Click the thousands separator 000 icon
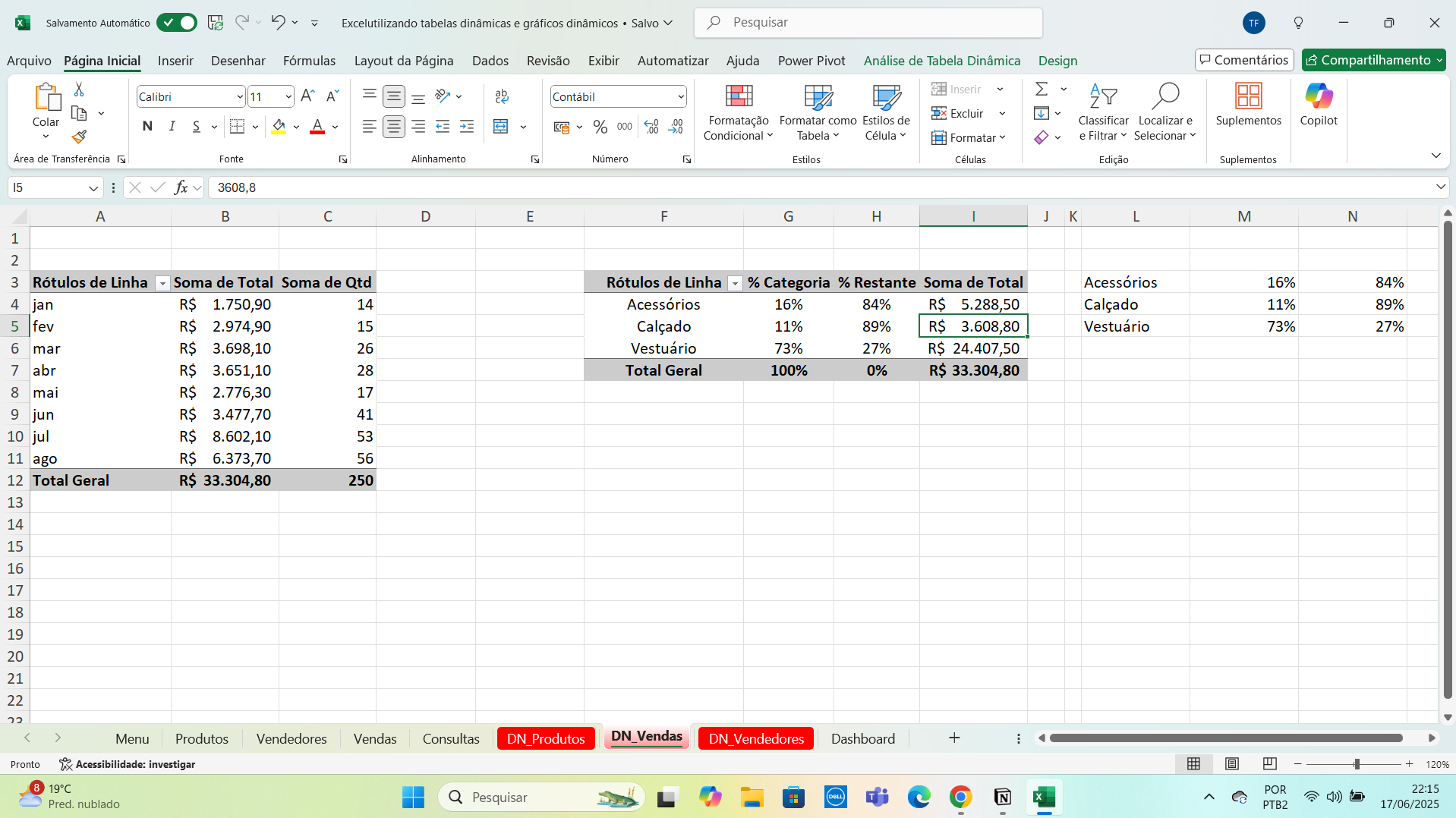 click(625, 127)
